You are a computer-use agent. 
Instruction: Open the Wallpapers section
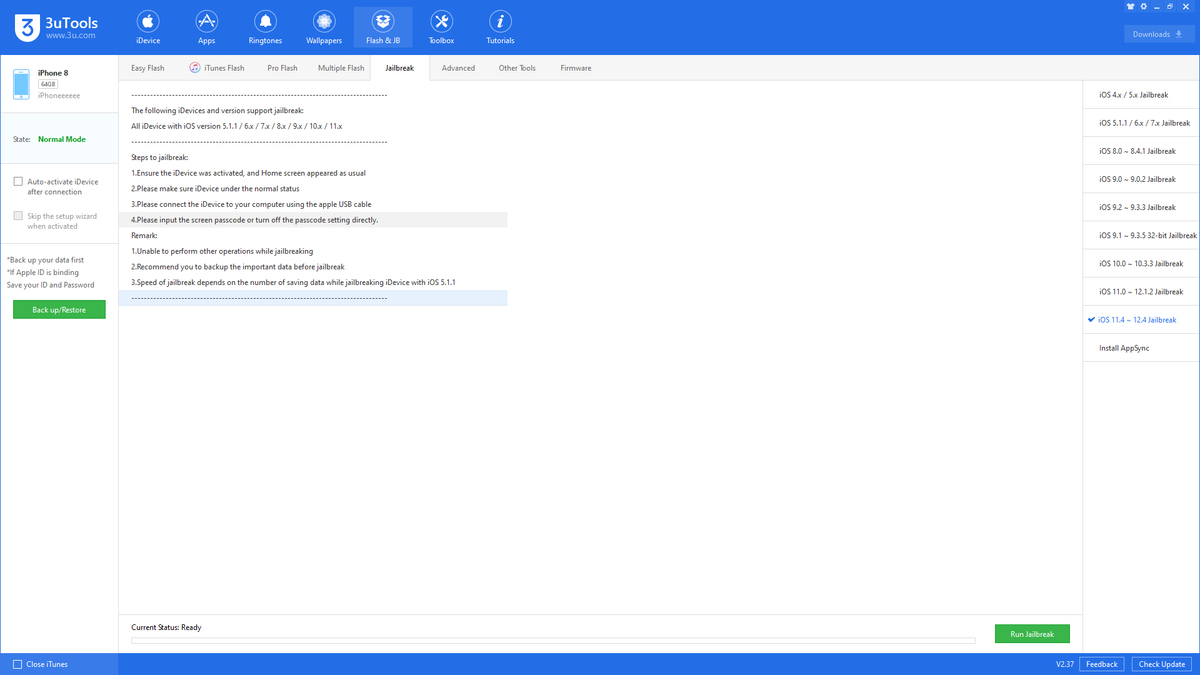click(x=324, y=27)
